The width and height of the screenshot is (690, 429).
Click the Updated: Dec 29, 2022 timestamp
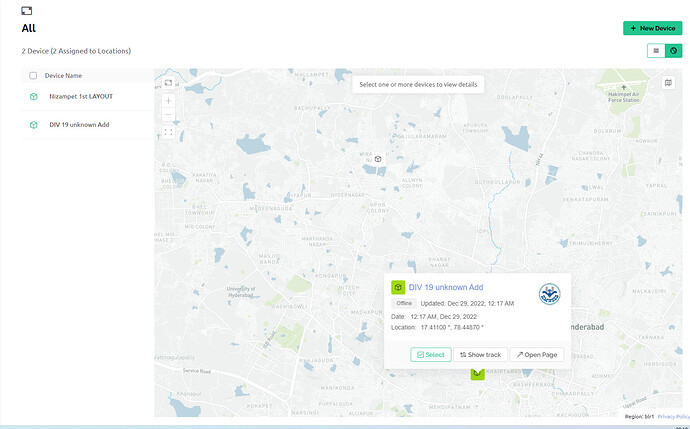tap(467, 303)
